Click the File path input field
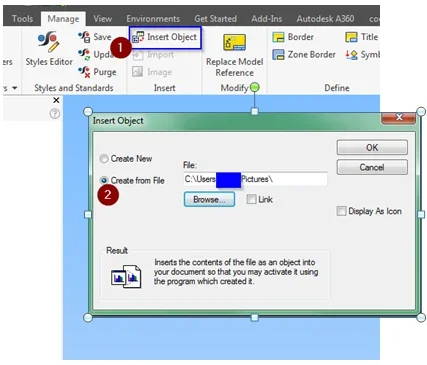 (x=255, y=179)
